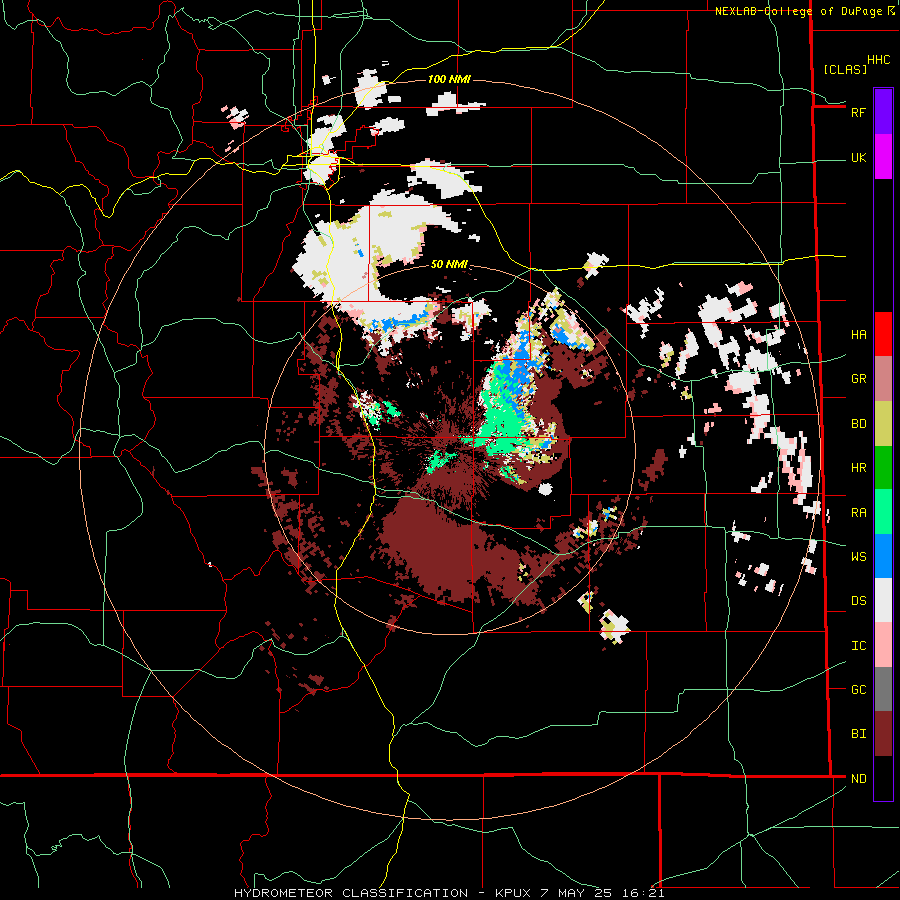Click the BD yellow-olive legend swatch
Image resolution: width=900 pixels, height=900 pixels.
click(x=883, y=424)
